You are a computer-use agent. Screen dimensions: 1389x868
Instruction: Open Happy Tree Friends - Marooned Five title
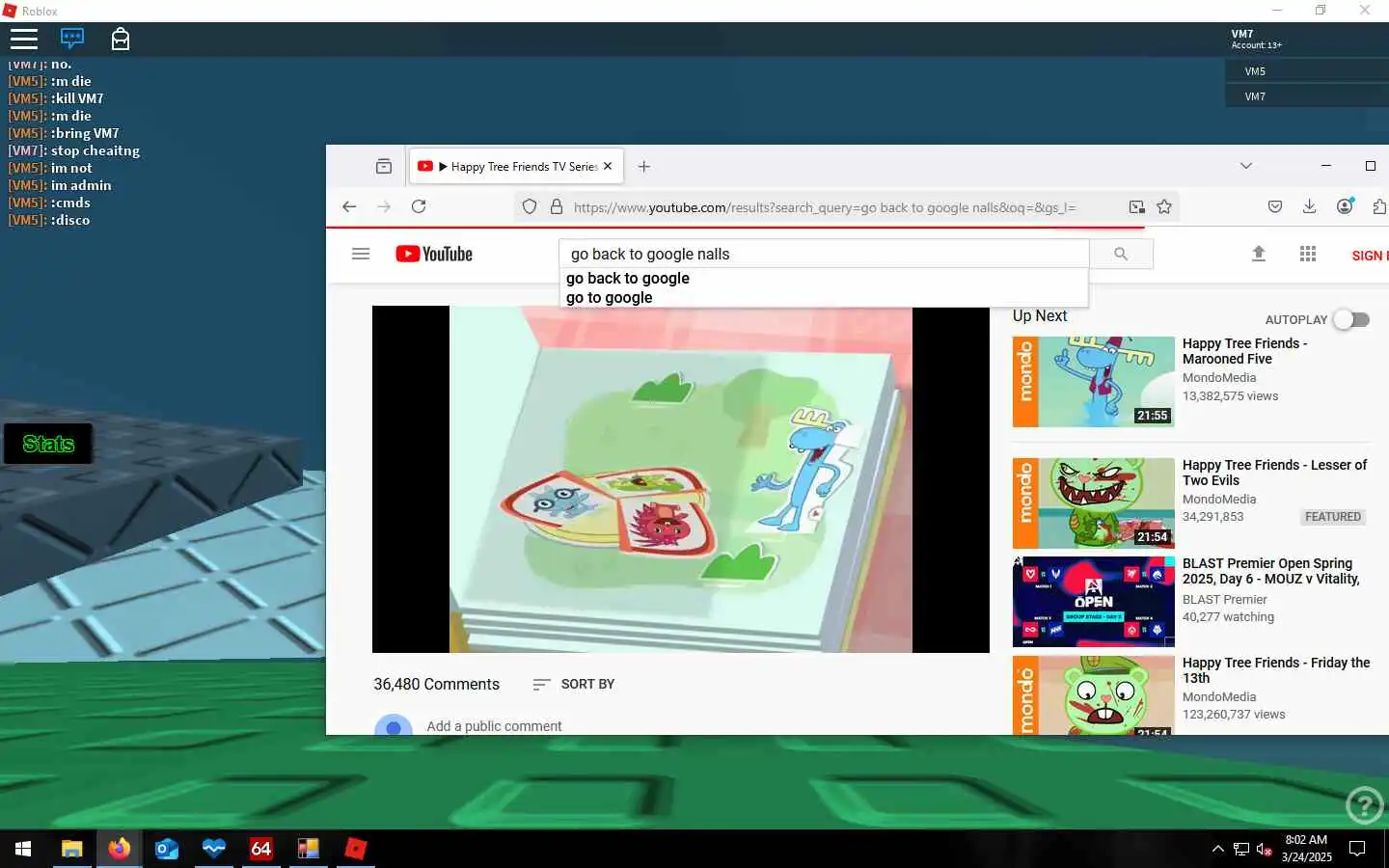pyautogui.click(x=1244, y=351)
